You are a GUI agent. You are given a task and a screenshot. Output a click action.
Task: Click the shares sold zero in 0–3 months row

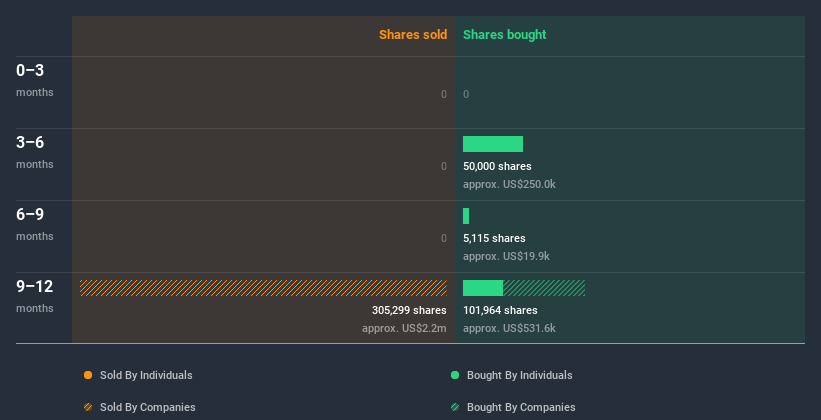pyautogui.click(x=444, y=94)
